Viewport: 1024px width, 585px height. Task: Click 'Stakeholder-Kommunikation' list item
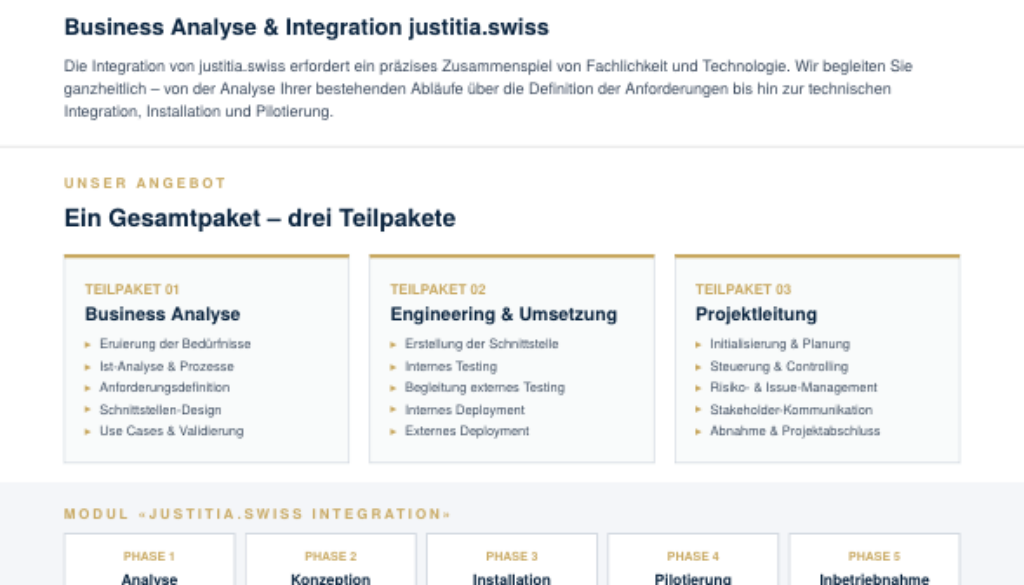pyautogui.click(x=792, y=410)
